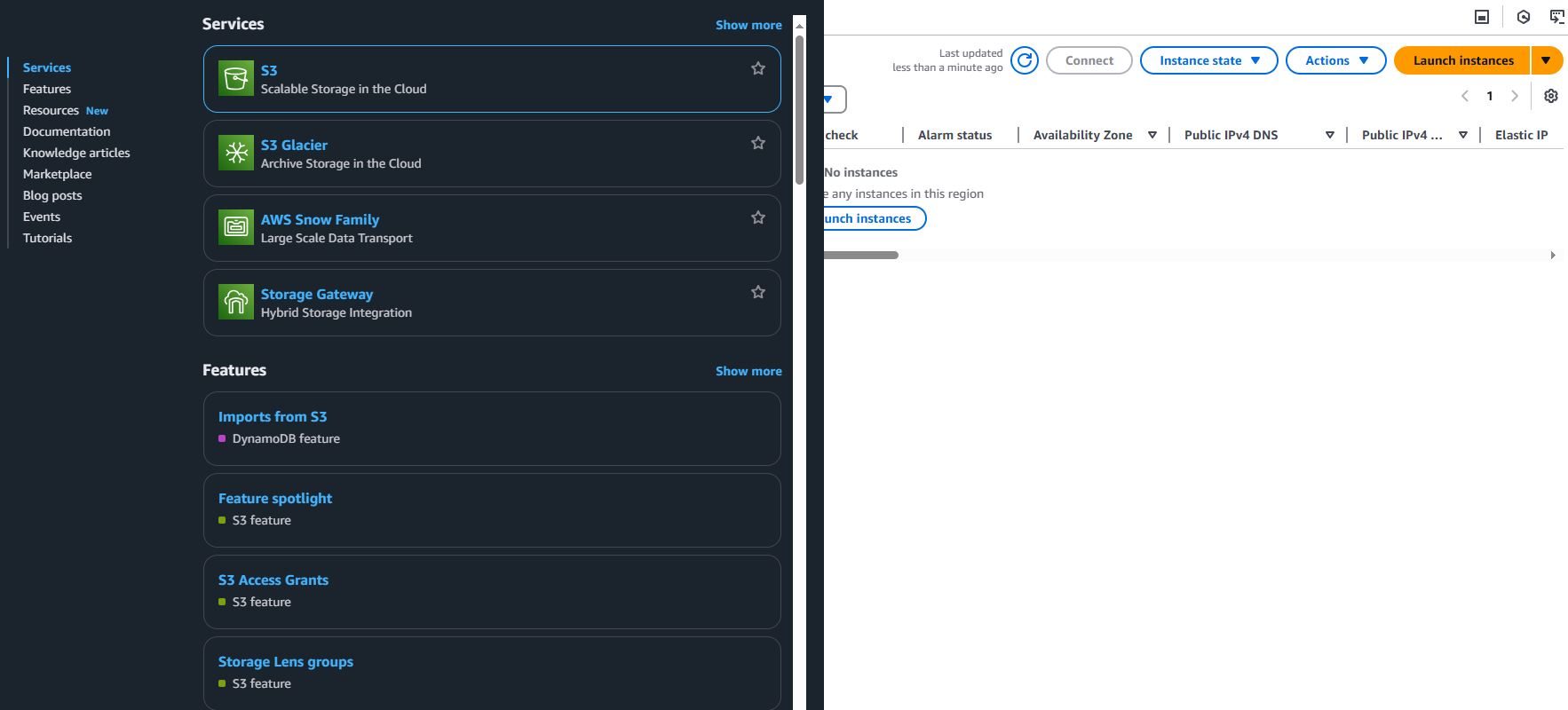Sort by Availability Zone arrow
The width and height of the screenshot is (1568, 710).
coord(1152,135)
